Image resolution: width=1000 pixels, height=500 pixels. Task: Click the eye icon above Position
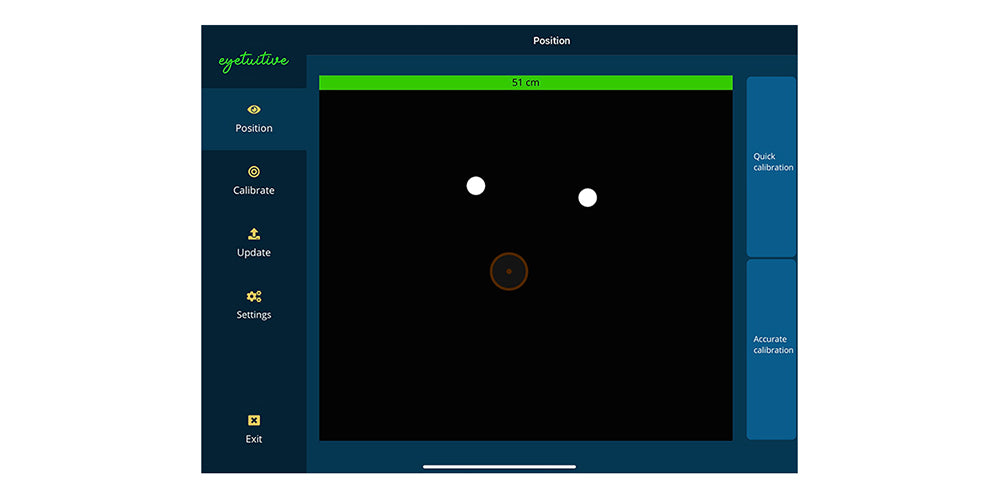[254, 109]
